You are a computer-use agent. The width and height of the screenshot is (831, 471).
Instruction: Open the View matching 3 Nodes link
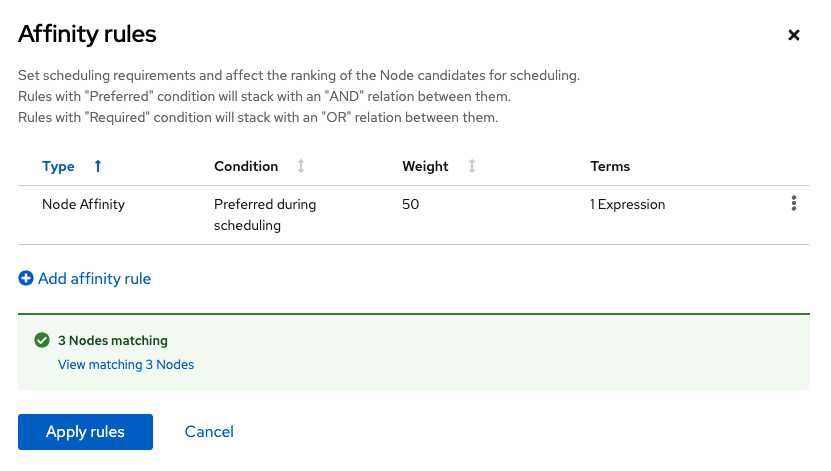pyautogui.click(x=126, y=365)
